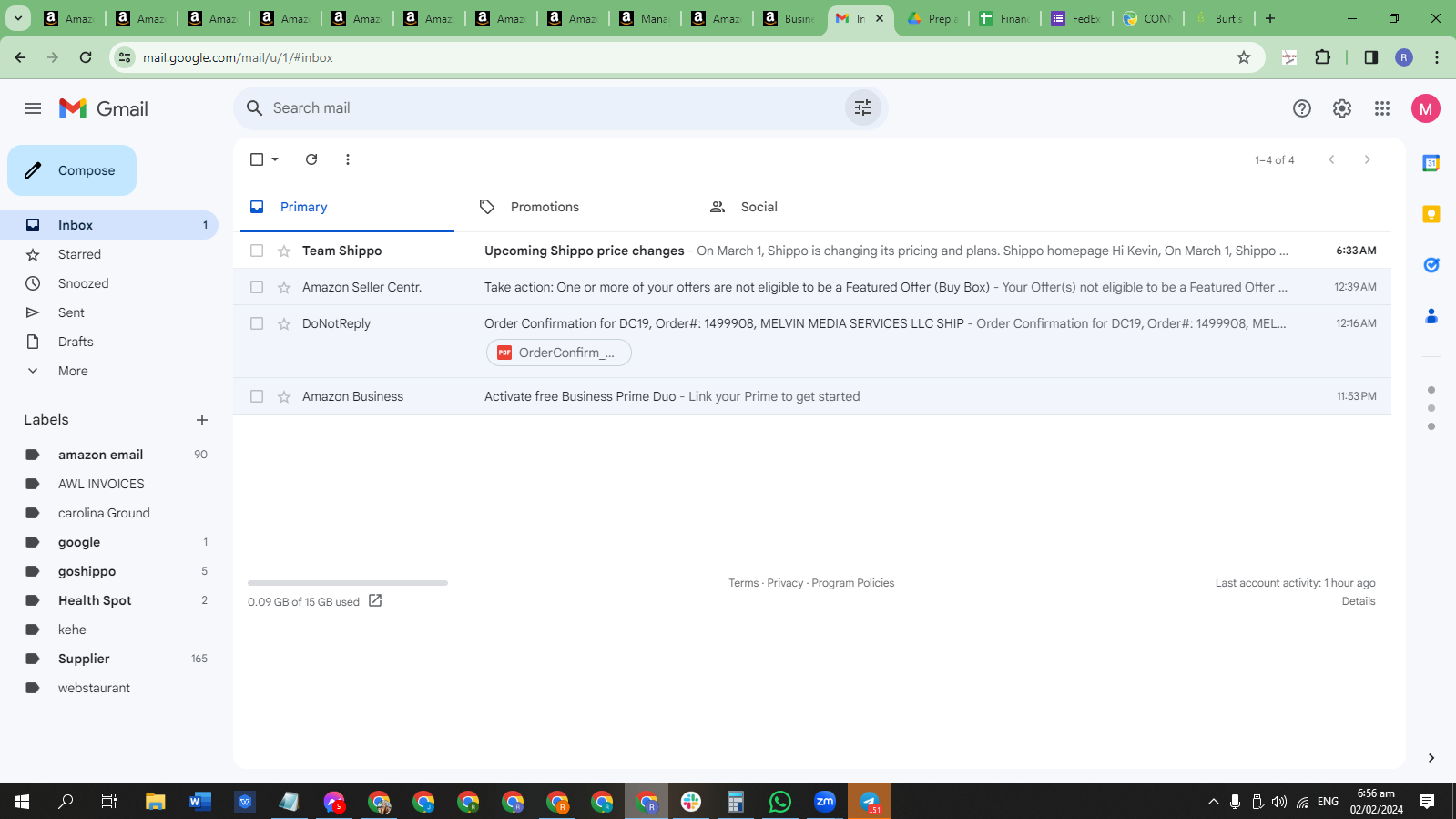The image size is (1456, 819).
Task: Open the Program Policies link
Action: [x=852, y=583]
